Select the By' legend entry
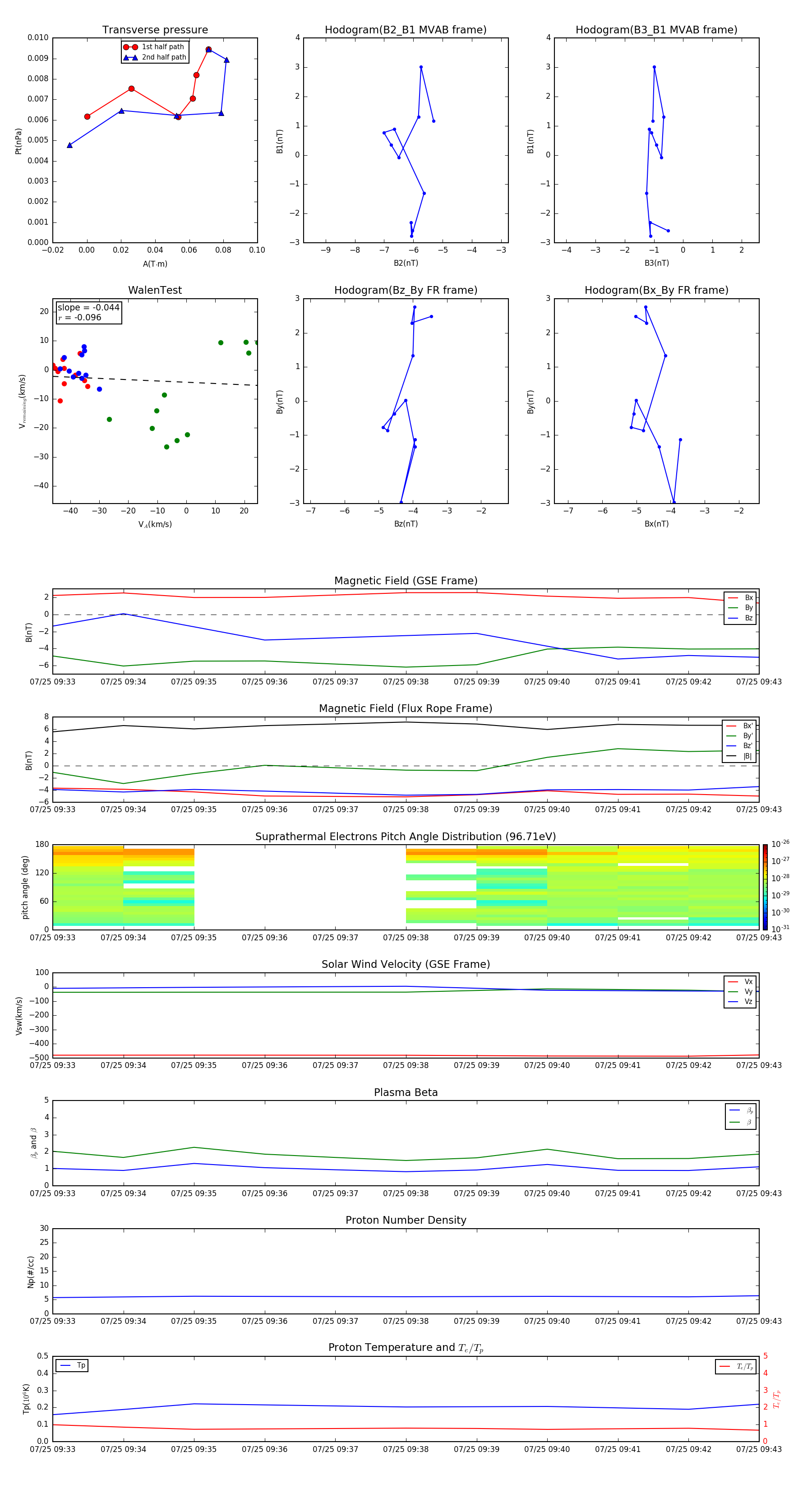This screenshot has height=1489, width=812. (740, 736)
